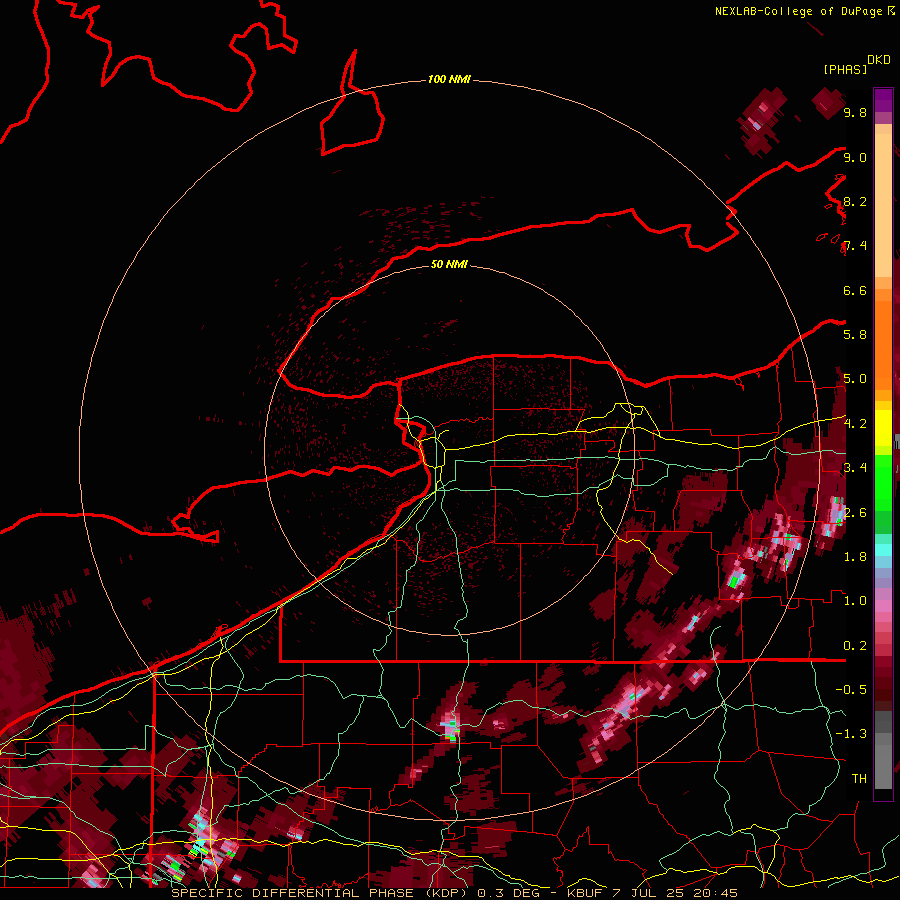Click the [PHAS] label above color bar
Image resolution: width=900 pixels, height=900 pixels.
tap(845, 70)
